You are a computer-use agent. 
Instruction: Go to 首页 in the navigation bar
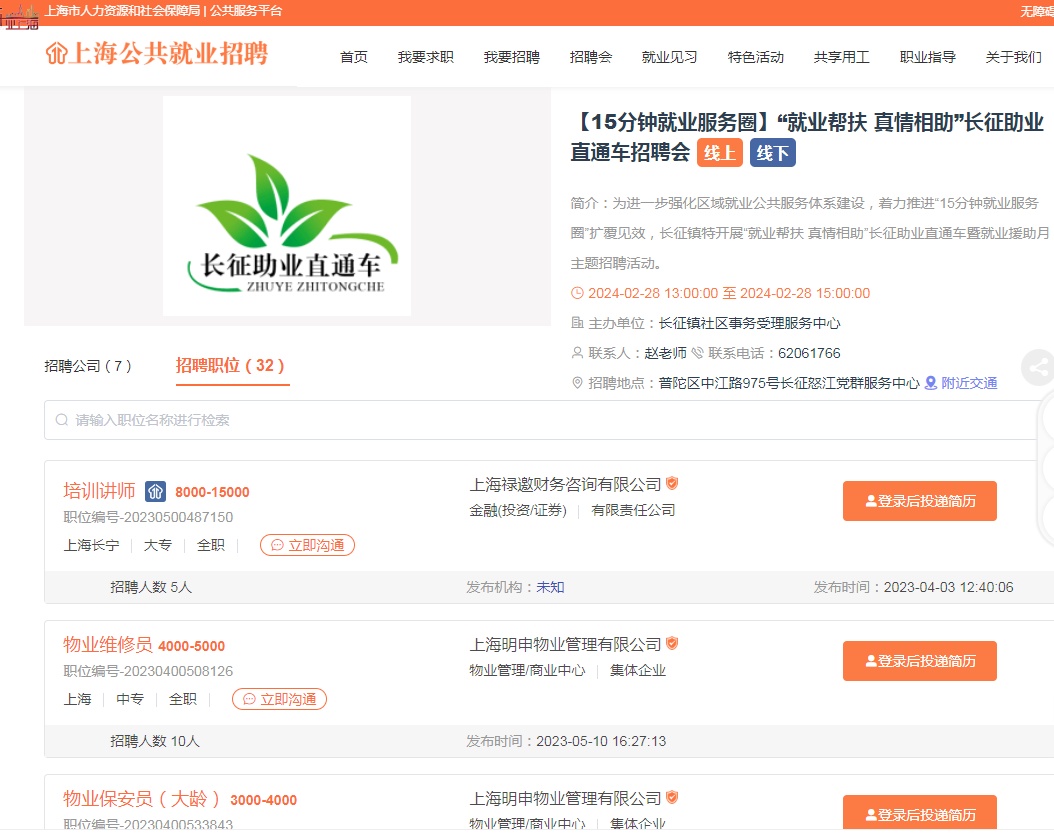point(353,57)
